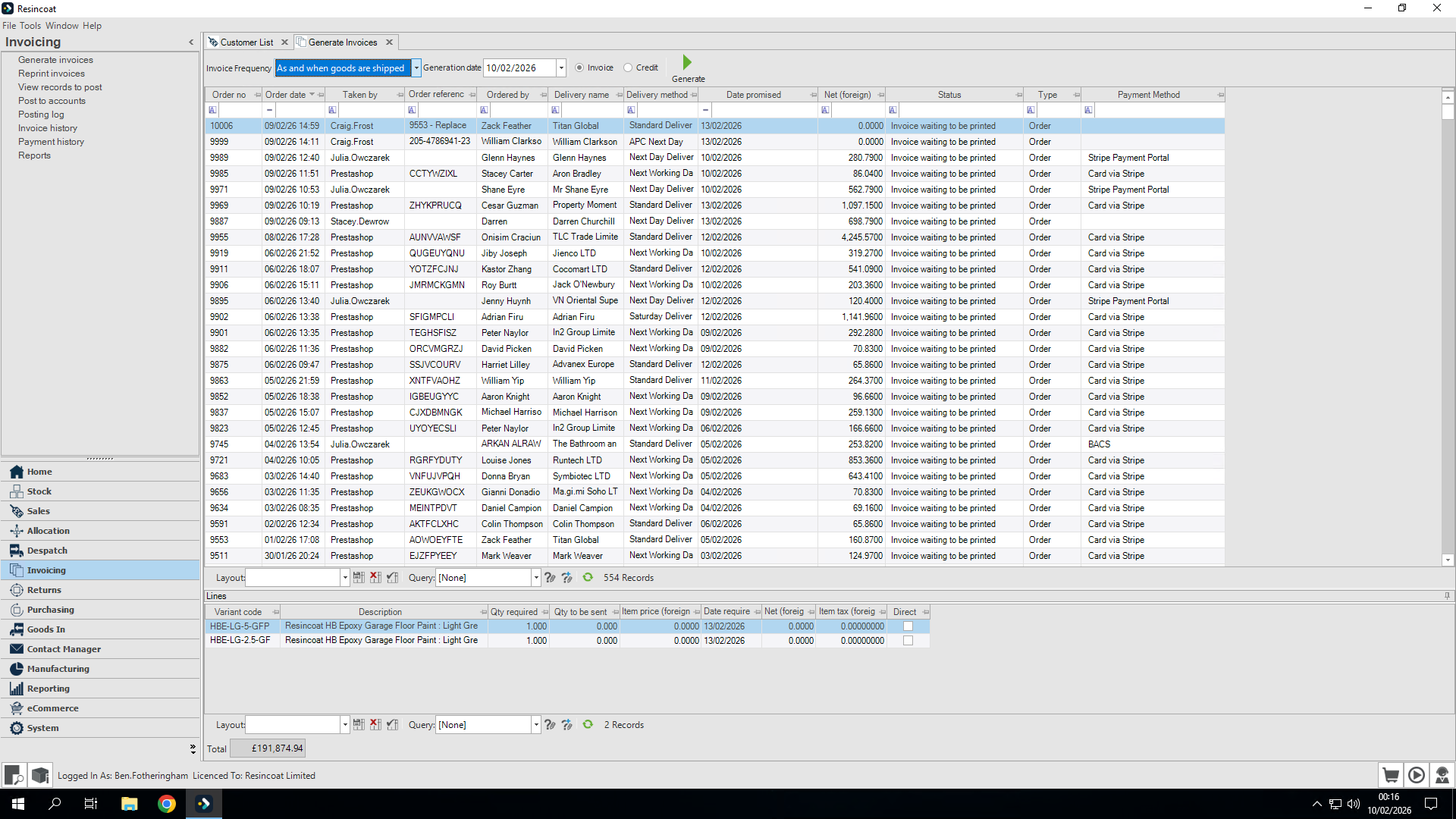Open the Invoice Frequency dropdown

point(416,68)
